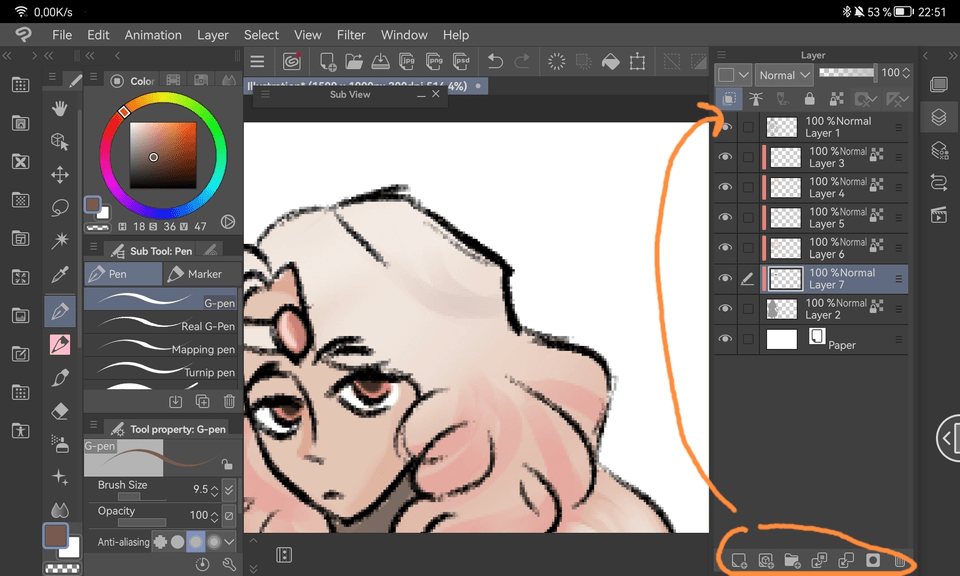Open the Animation menu

click(x=153, y=35)
